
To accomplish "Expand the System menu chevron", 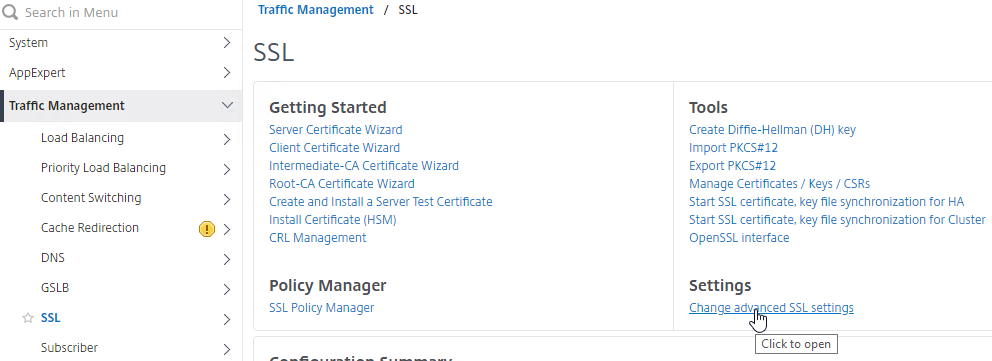I will (x=226, y=43).
